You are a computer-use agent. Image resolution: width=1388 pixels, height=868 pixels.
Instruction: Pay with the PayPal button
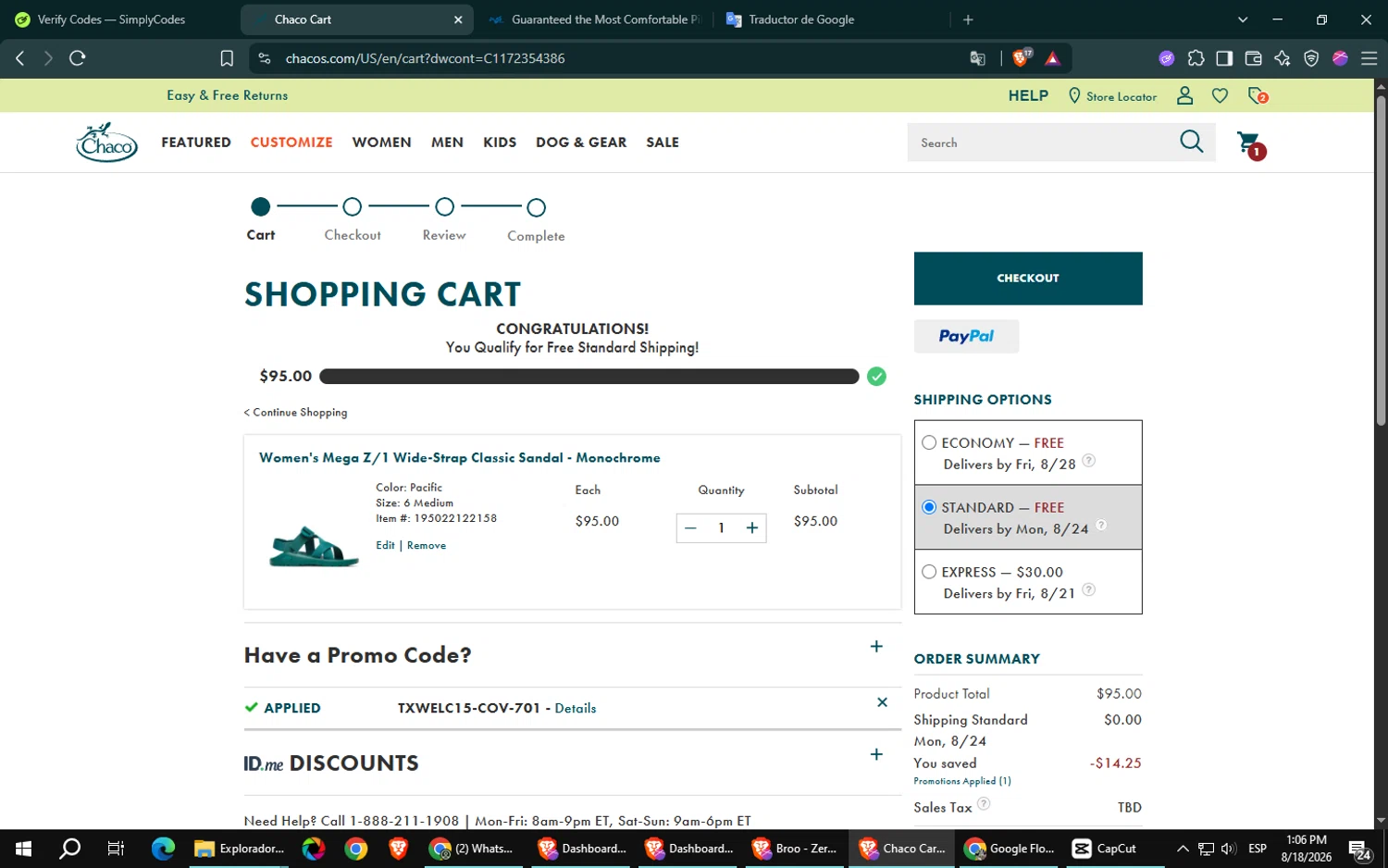[966, 336]
